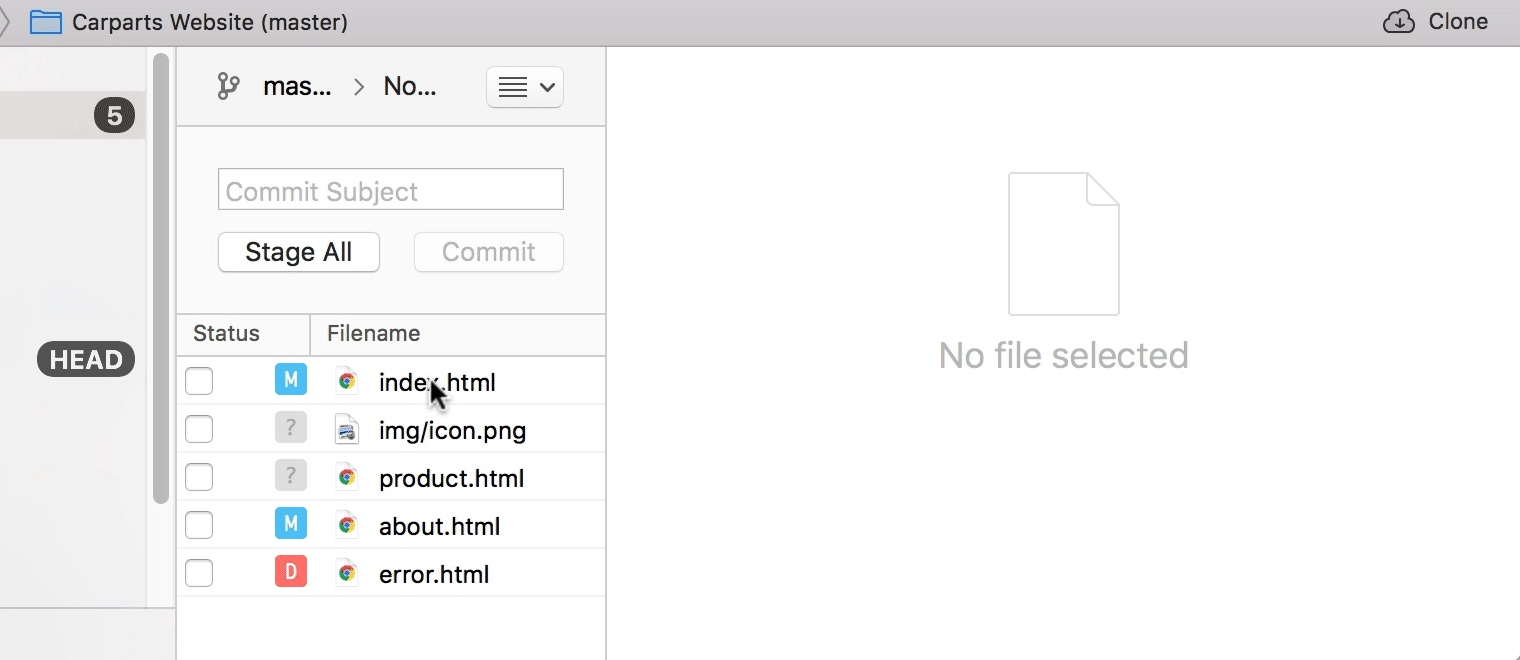1520x660 pixels.
Task: Open the list view options dropdown
Action: click(524, 87)
